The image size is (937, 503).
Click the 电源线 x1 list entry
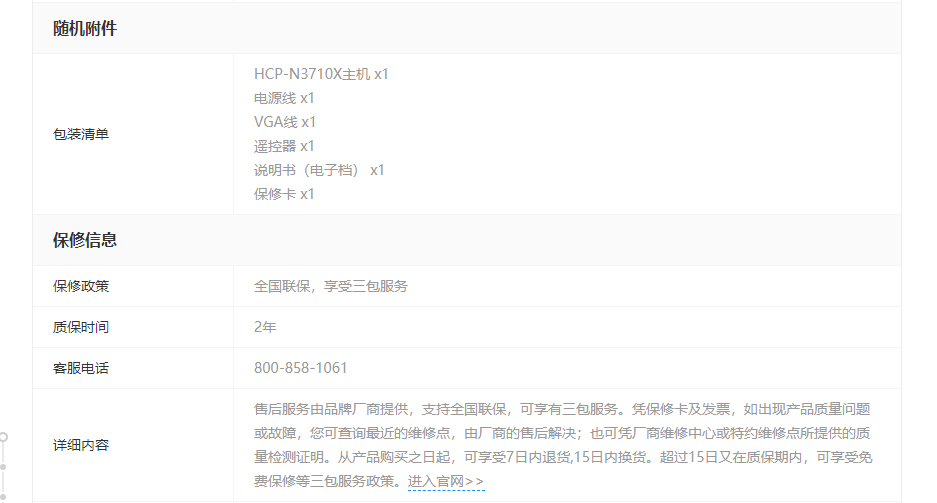pos(284,98)
